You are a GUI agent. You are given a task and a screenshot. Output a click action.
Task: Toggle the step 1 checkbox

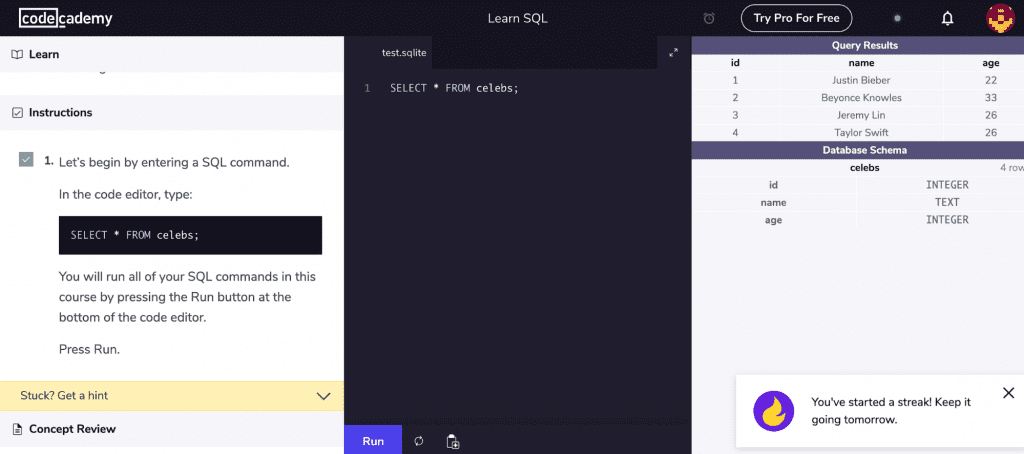[26, 159]
